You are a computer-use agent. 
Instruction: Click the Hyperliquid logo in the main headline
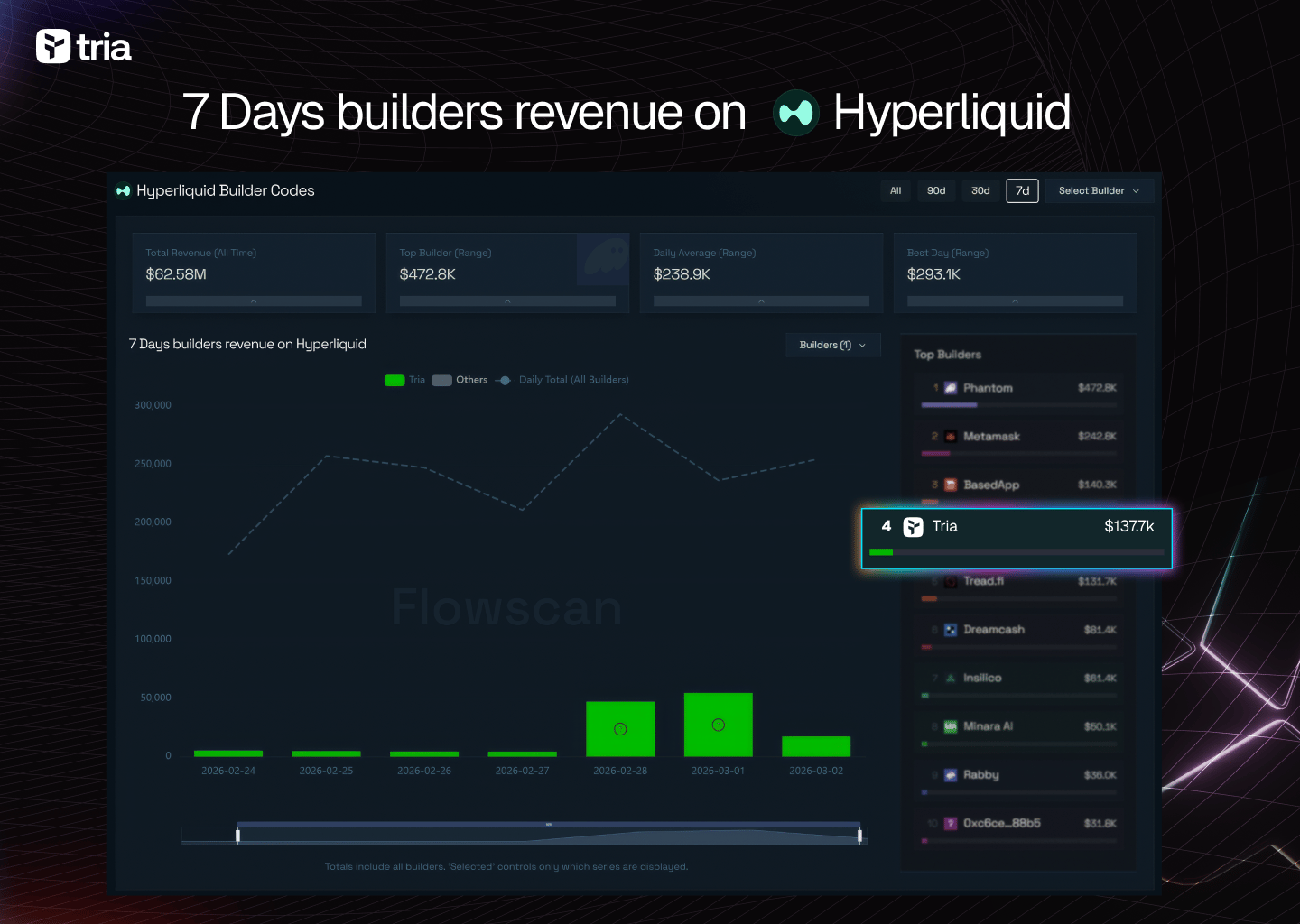(x=795, y=113)
